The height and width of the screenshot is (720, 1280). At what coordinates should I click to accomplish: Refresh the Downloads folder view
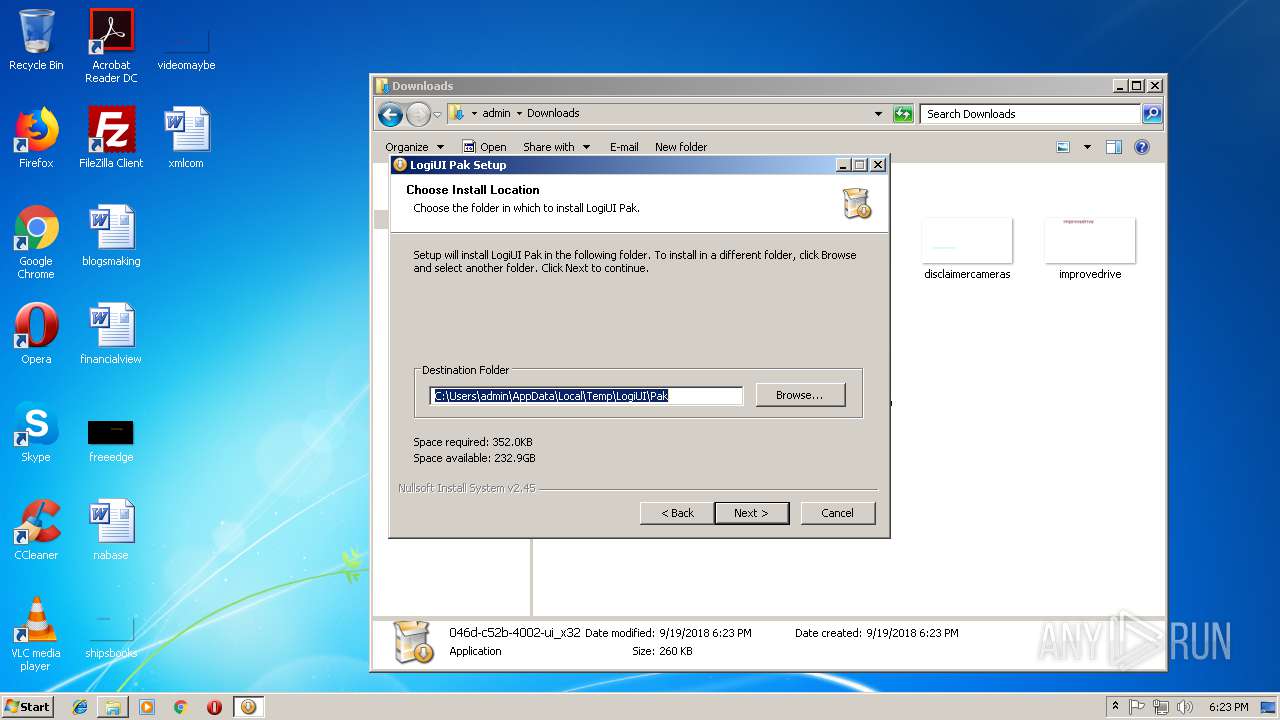pyautogui.click(x=903, y=114)
